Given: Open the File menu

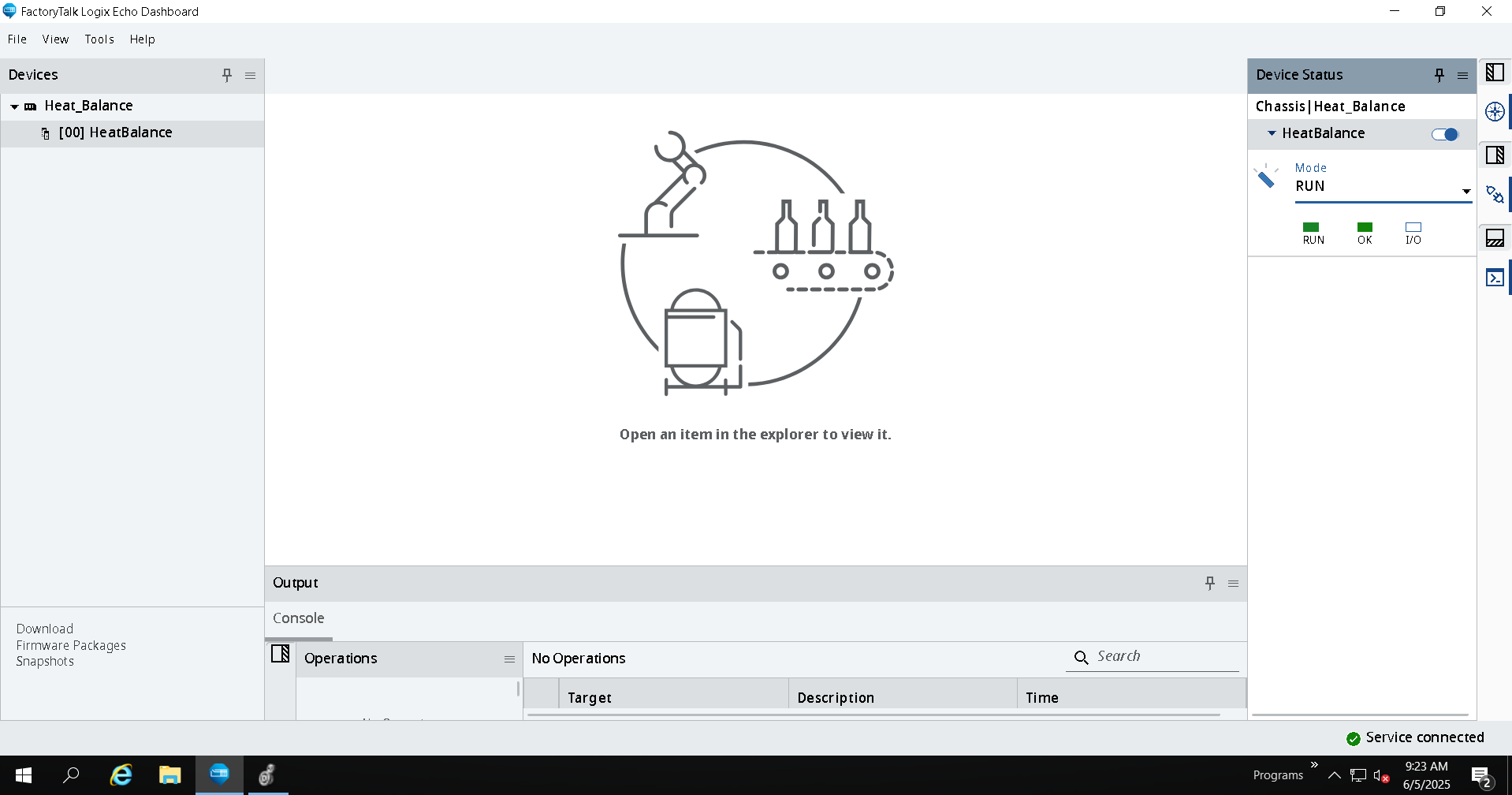Looking at the screenshot, I should (17, 39).
